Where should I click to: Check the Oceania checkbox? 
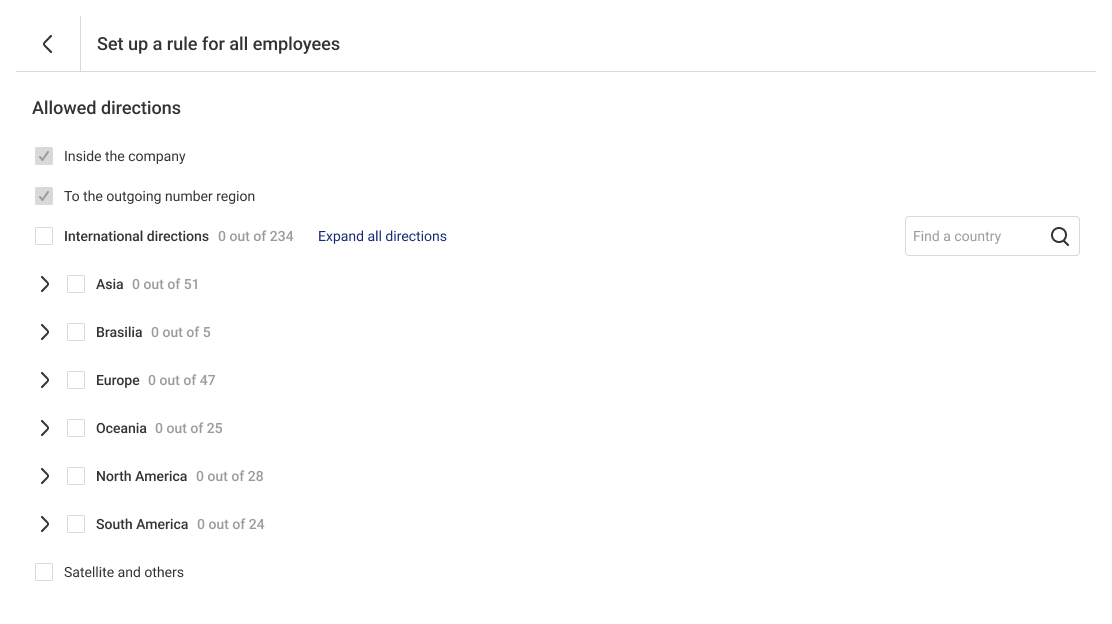[76, 428]
